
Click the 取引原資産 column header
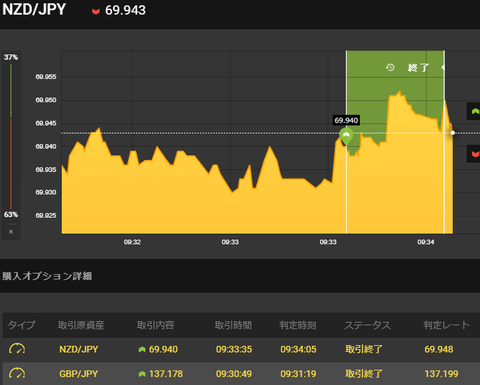click(81, 325)
